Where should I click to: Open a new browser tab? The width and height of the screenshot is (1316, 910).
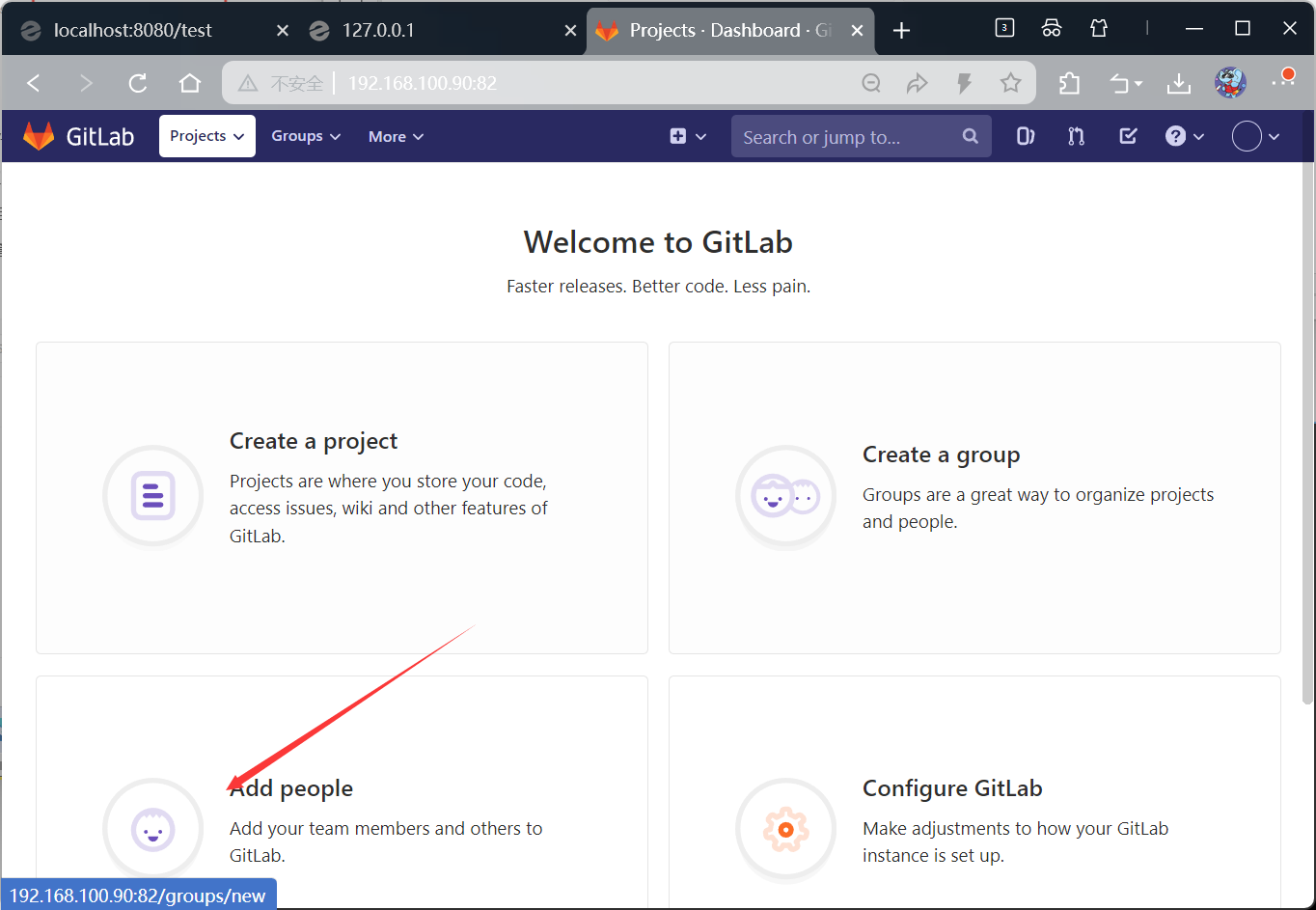[x=901, y=31]
